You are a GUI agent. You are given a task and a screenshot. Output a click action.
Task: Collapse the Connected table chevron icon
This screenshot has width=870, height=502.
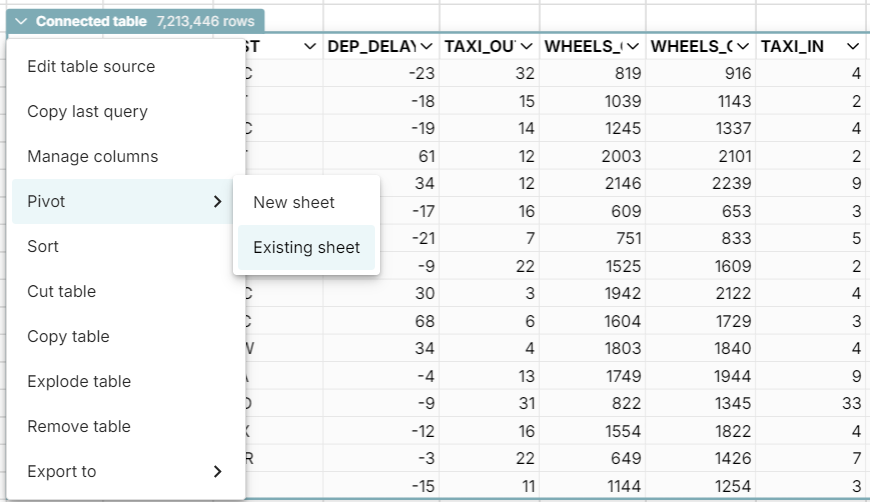(x=21, y=21)
